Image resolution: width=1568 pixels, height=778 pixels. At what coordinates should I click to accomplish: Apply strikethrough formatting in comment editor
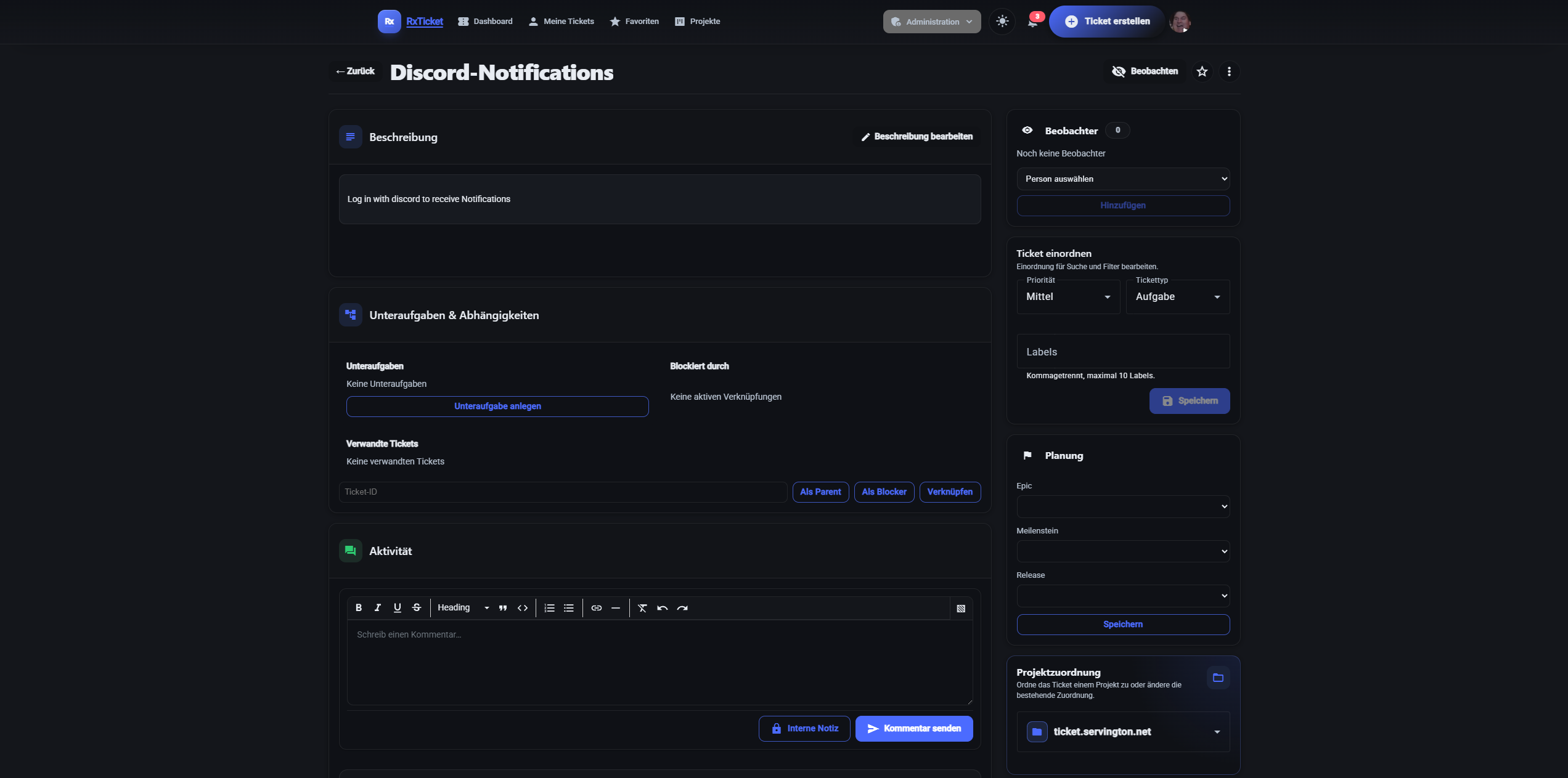pos(417,608)
